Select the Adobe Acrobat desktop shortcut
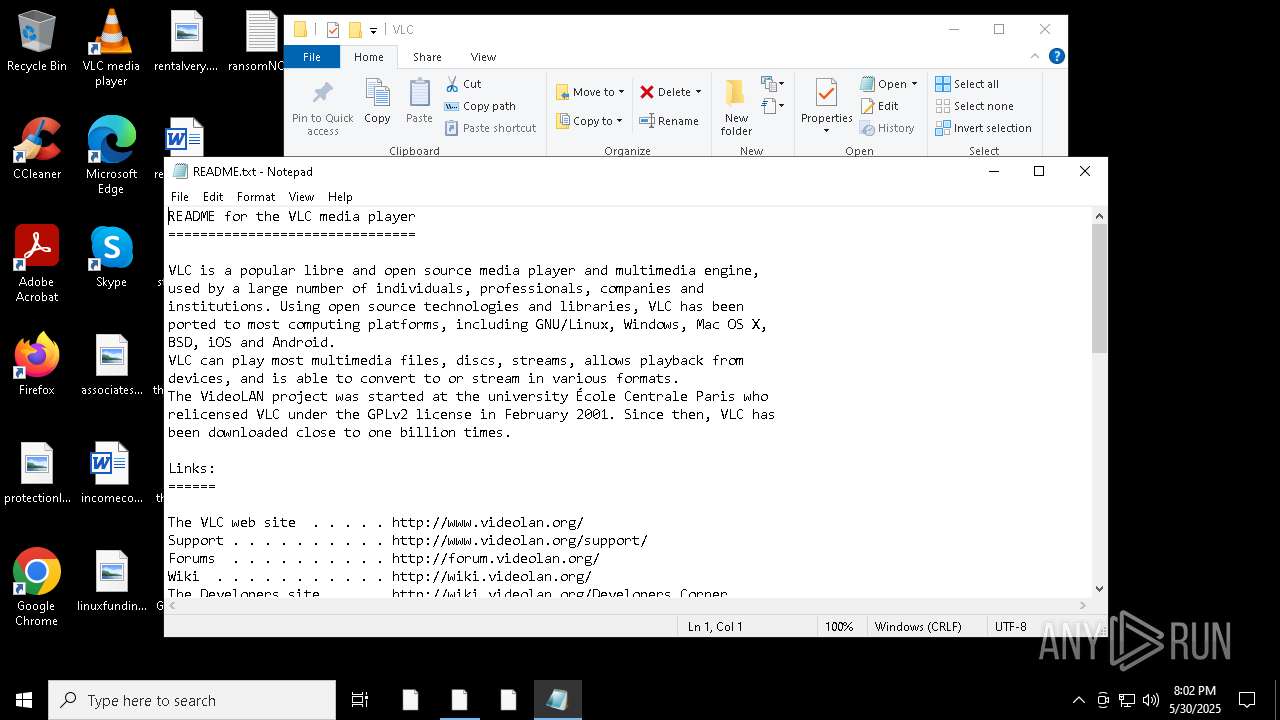This screenshot has height=720, width=1280. pos(37,264)
